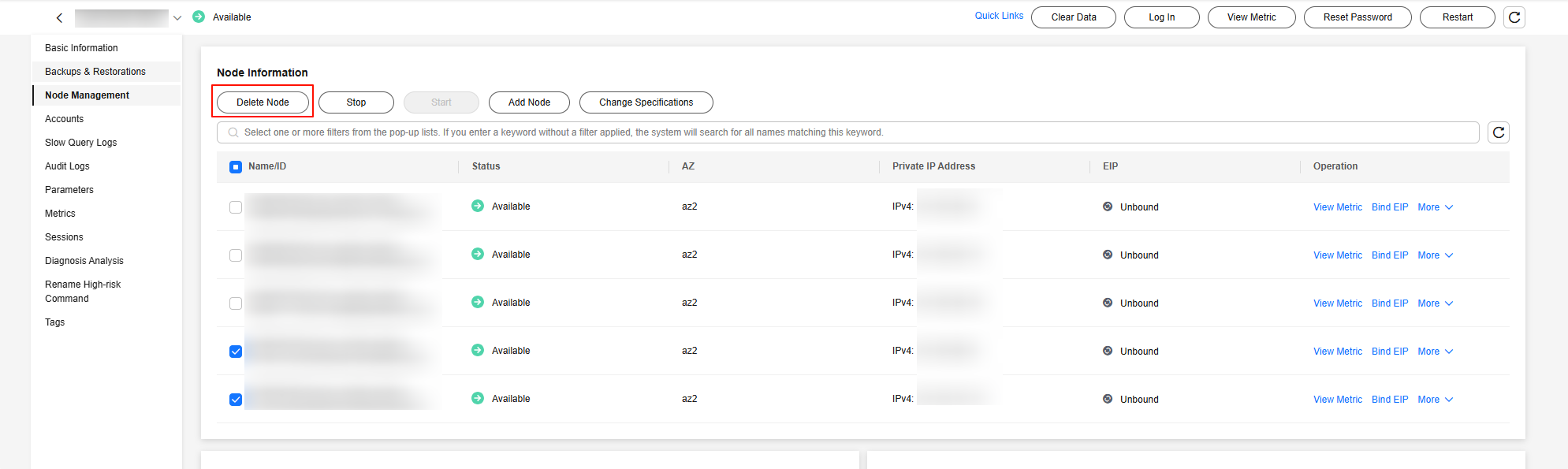Go to Slow Query Logs section
Screen dimensions: 1568x469
coord(80,143)
